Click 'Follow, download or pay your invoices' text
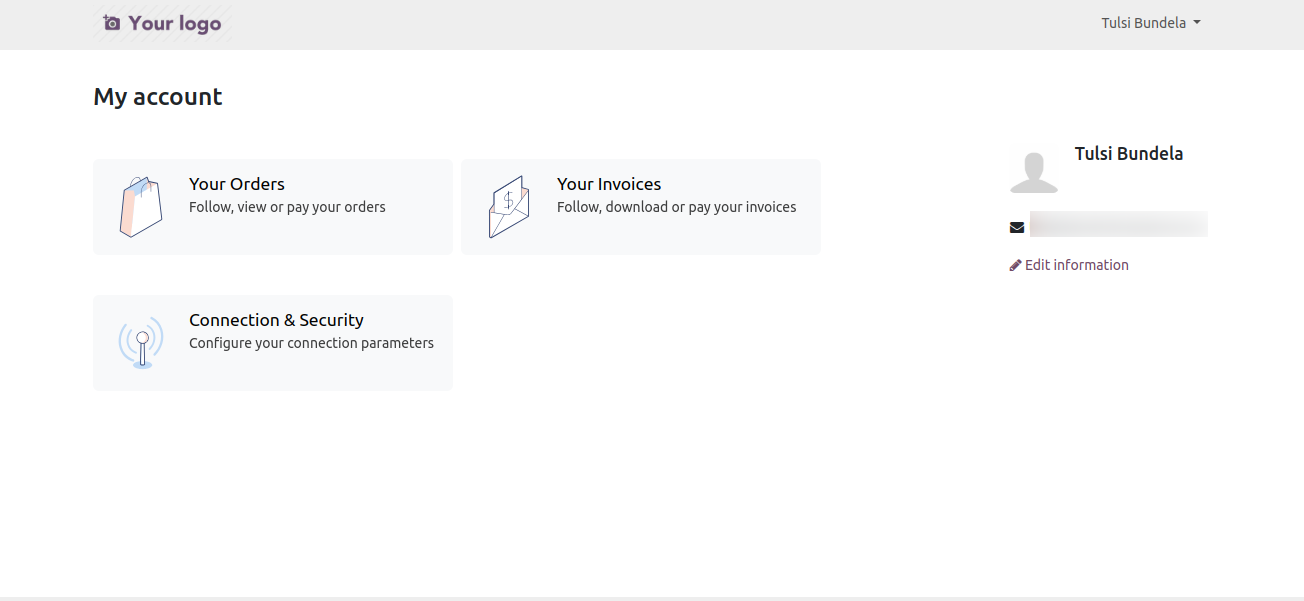Screen dimensions: 1304x601 coord(677,207)
